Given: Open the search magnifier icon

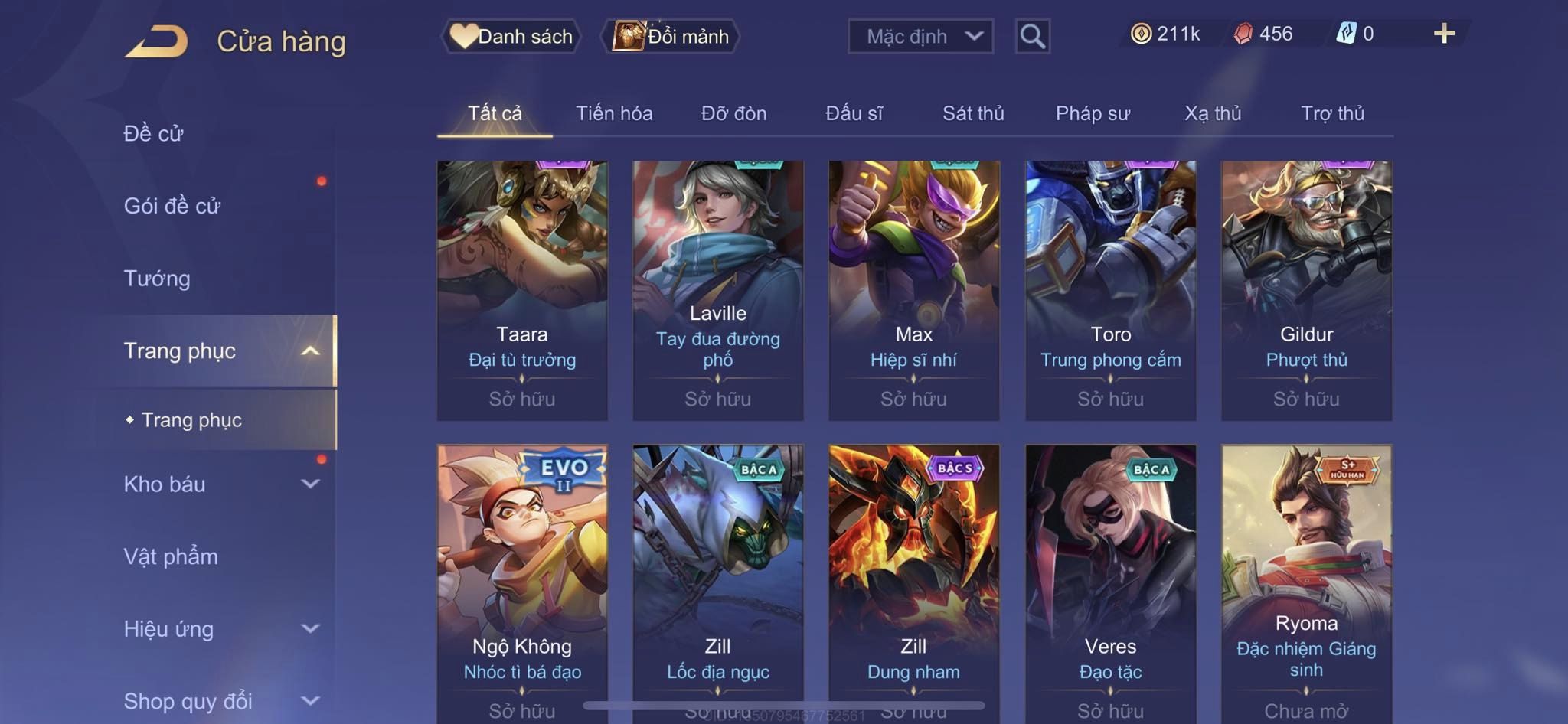Looking at the screenshot, I should tap(1032, 36).
